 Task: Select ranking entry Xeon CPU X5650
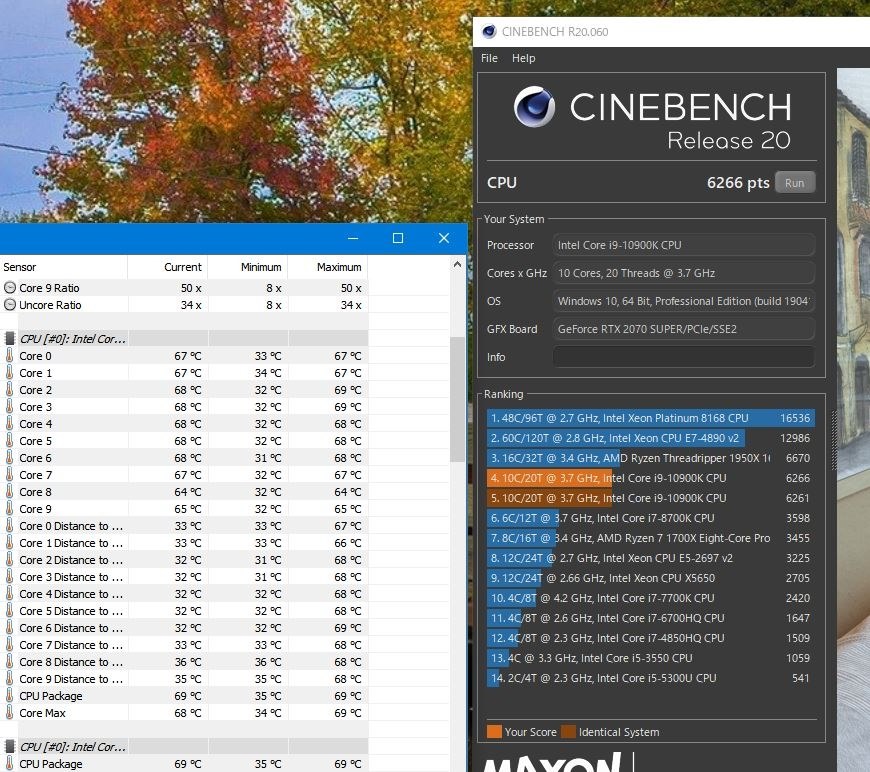coord(651,578)
